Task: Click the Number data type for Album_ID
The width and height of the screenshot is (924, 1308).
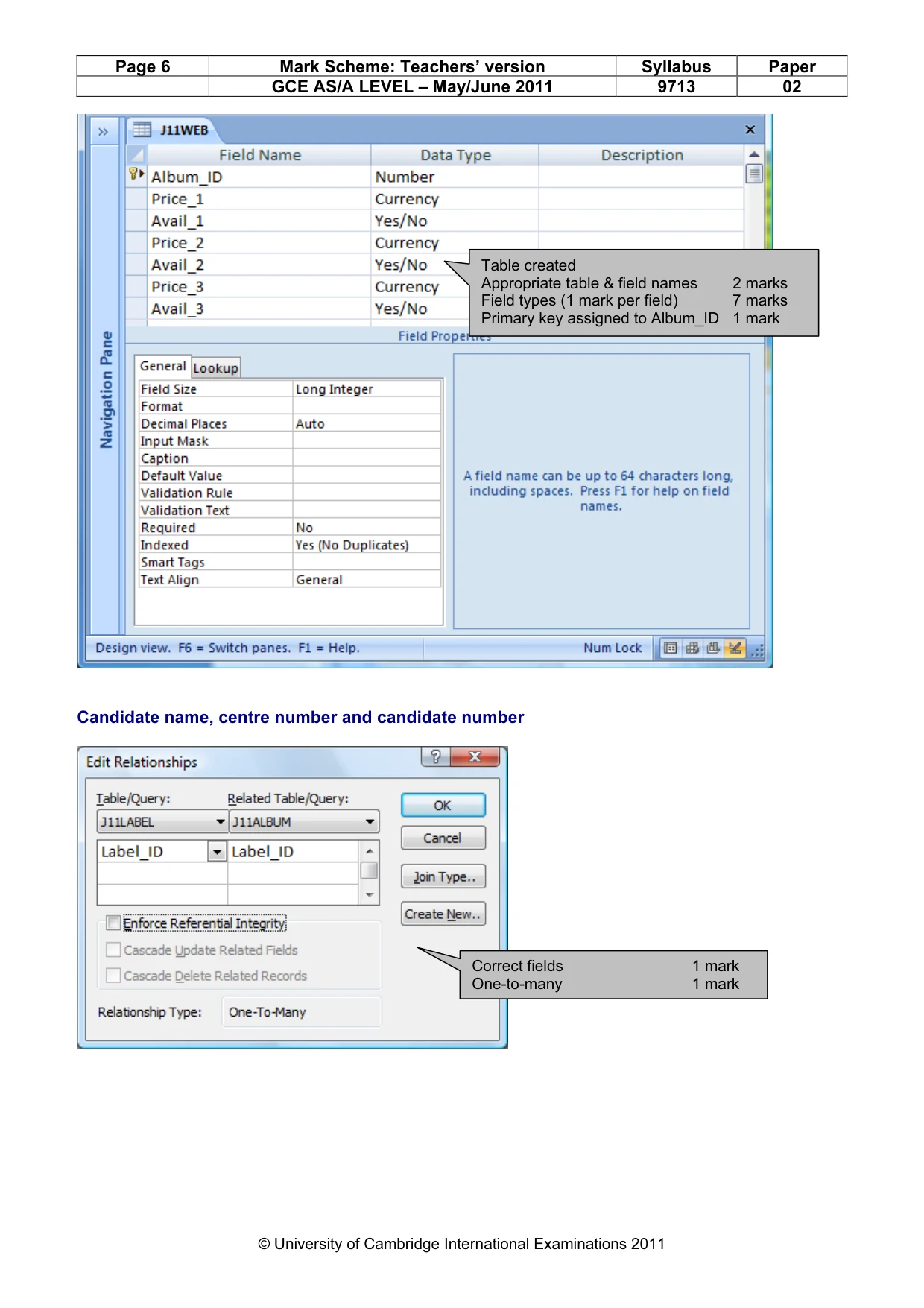Action: click(x=455, y=177)
